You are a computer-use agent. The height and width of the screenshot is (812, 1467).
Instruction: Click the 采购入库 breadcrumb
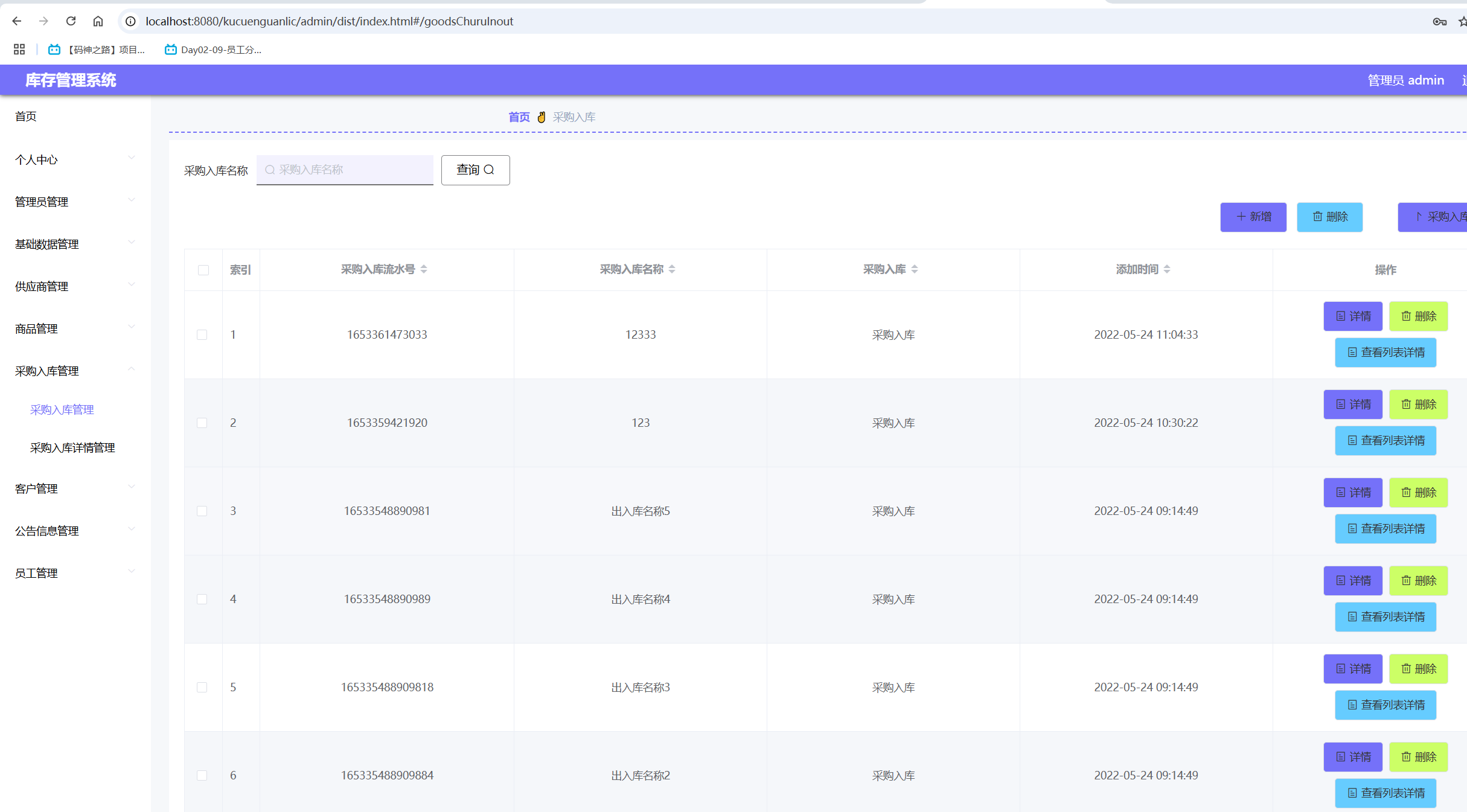click(x=574, y=117)
